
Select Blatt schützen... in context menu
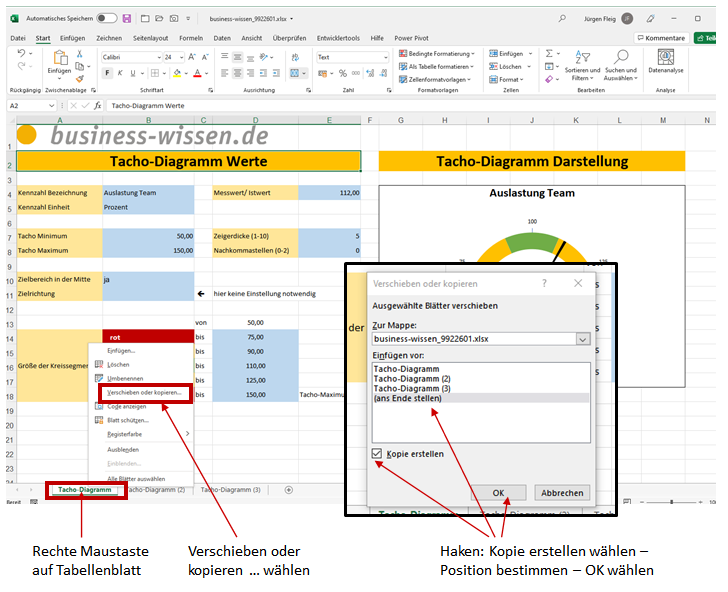[x=128, y=421]
